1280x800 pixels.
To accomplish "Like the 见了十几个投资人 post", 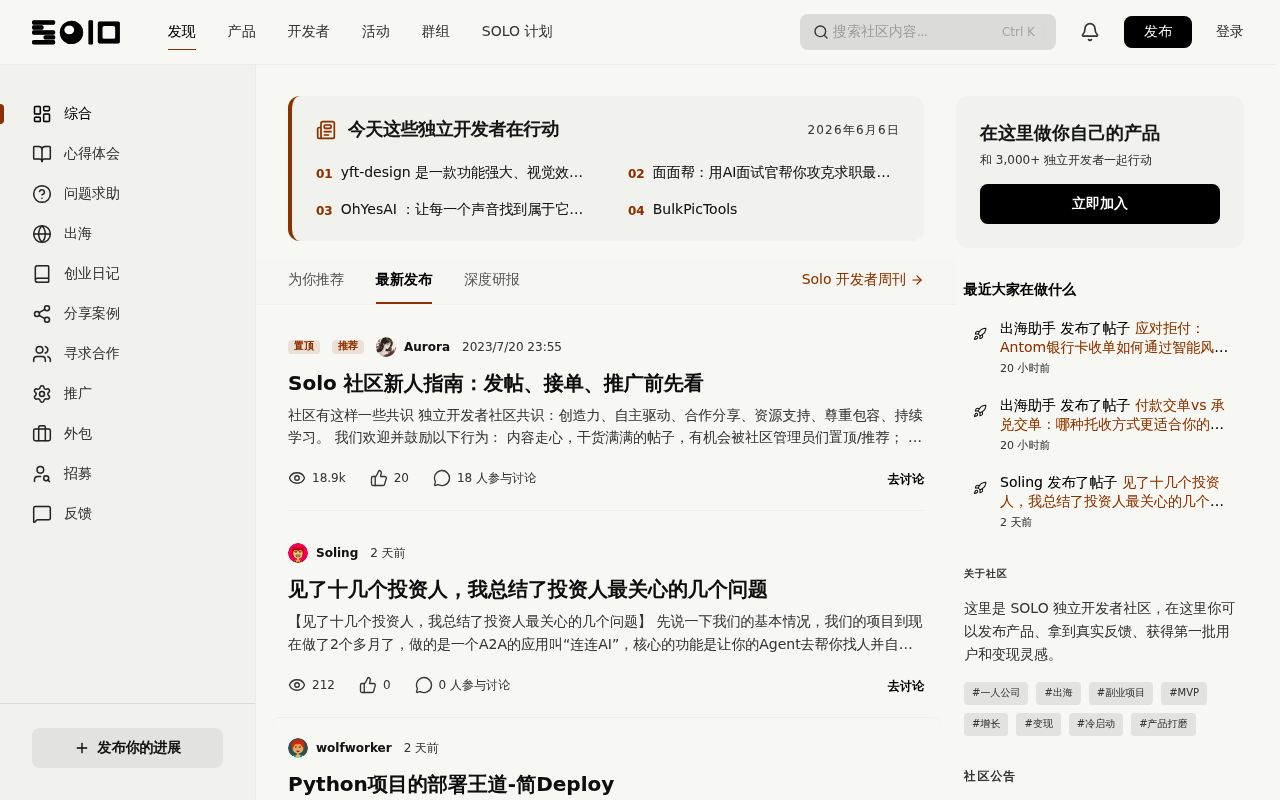I will [368, 685].
